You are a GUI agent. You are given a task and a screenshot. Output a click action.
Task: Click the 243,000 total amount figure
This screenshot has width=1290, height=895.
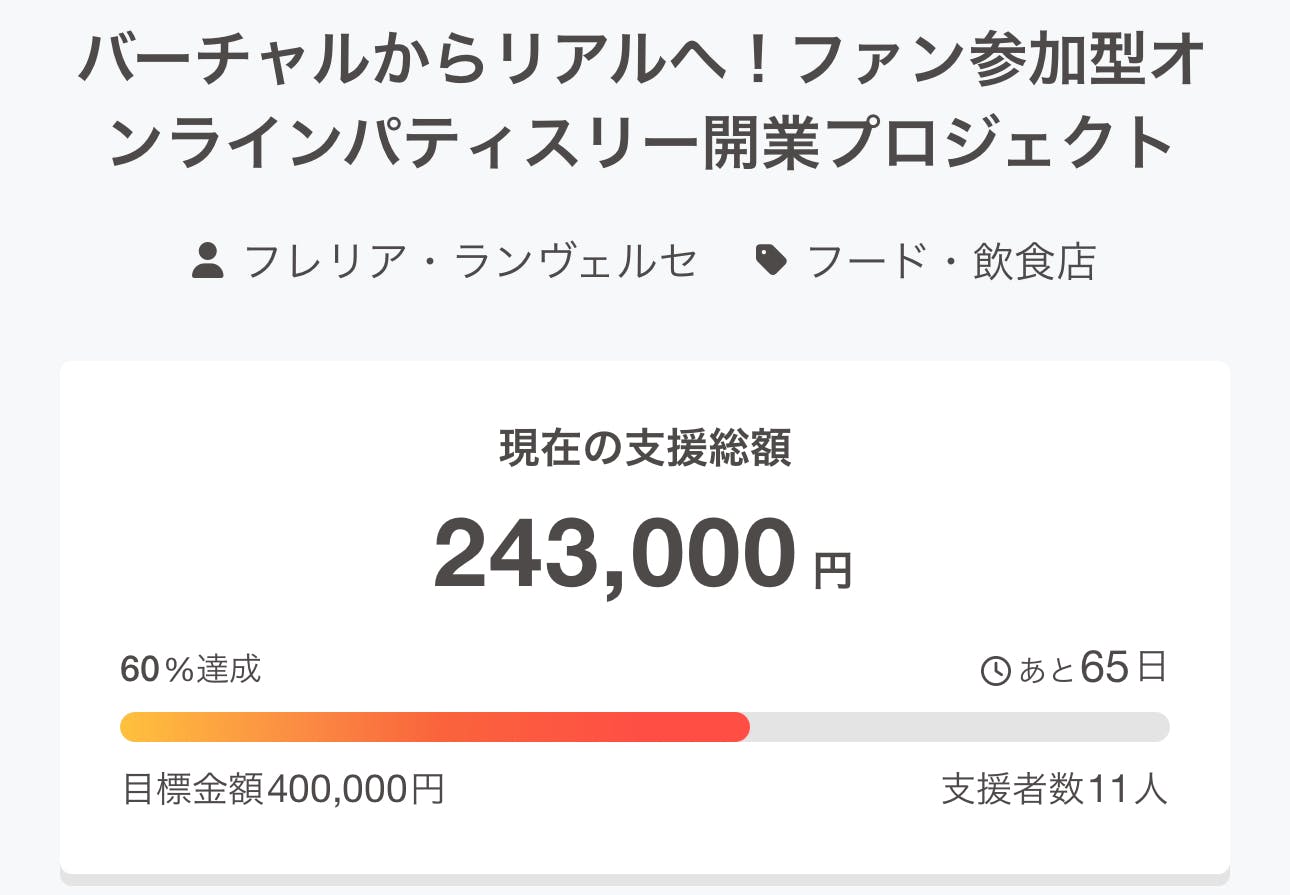tap(615, 553)
